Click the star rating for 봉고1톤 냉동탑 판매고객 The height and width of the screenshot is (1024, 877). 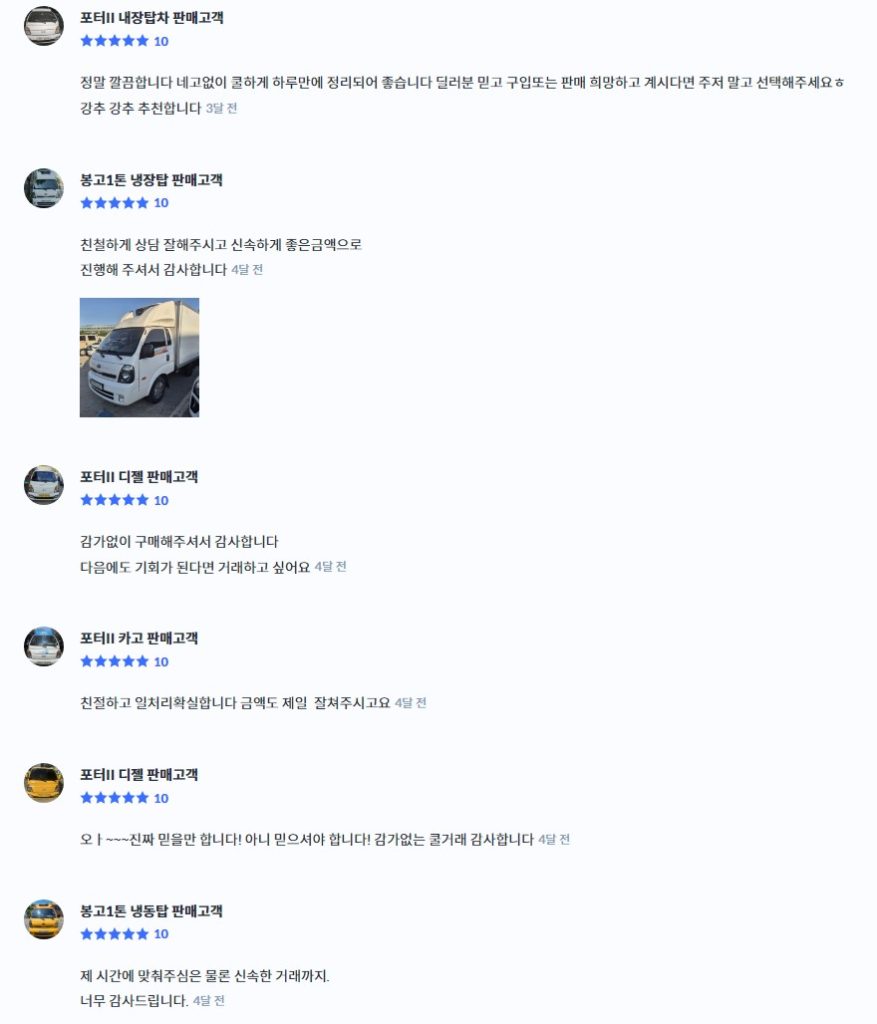114,934
